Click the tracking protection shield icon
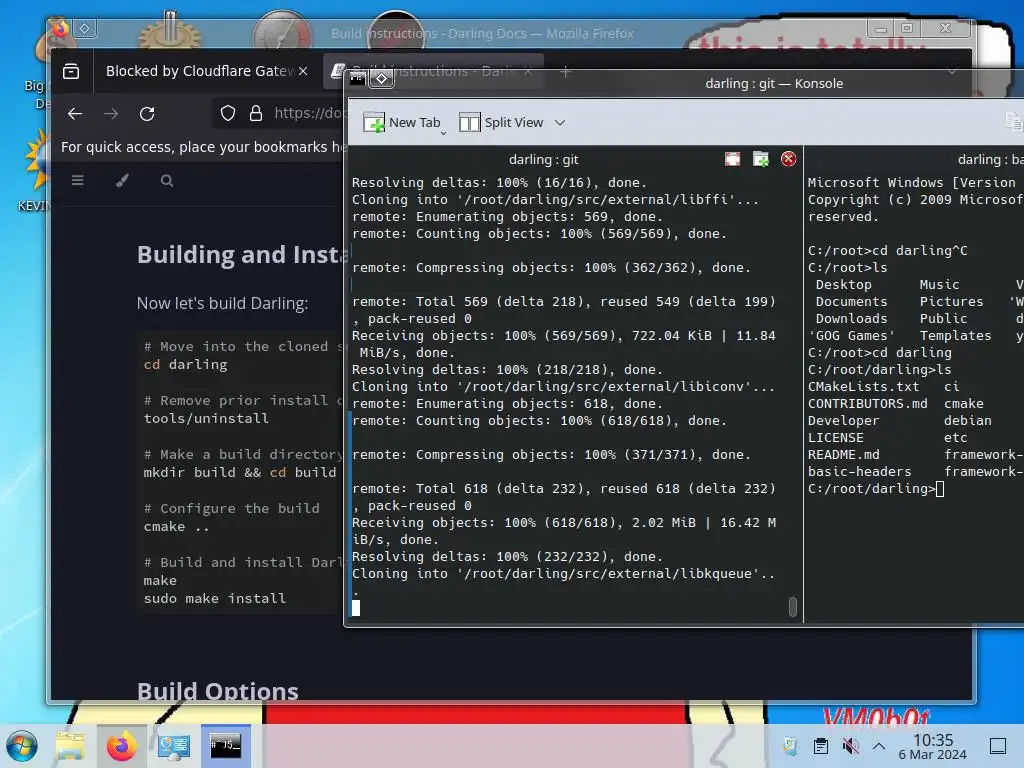 pyautogui.click(x=228, y=114)
